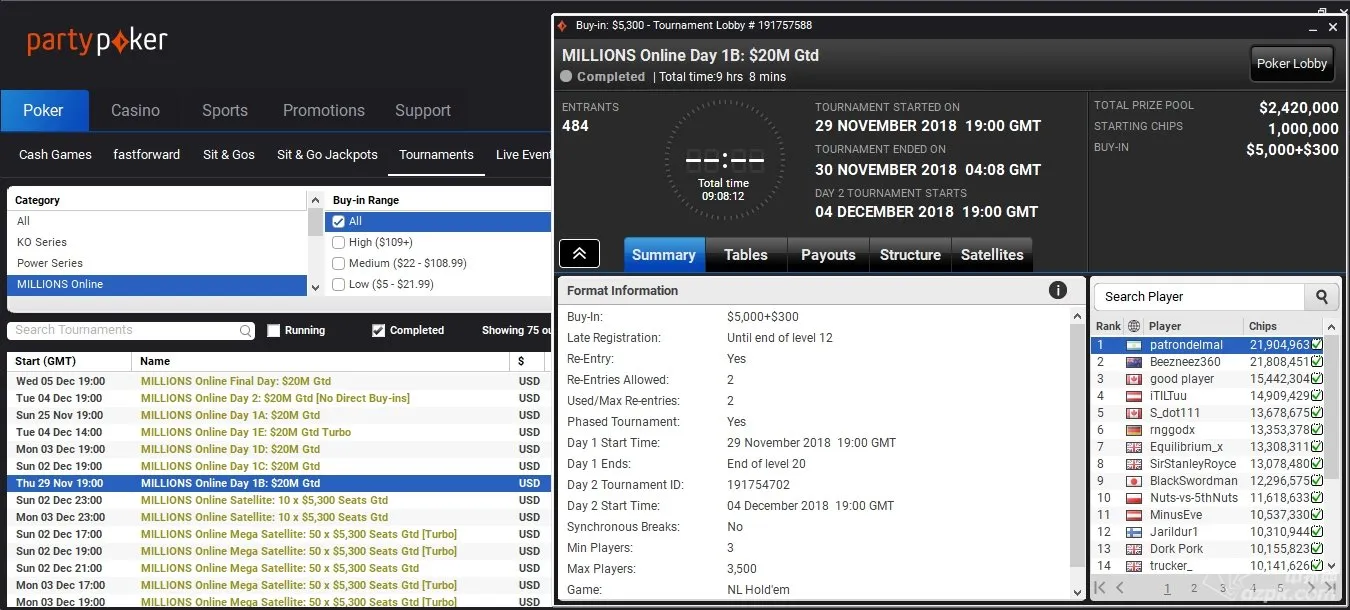1350x610 pixels.
Task: Switch to the Structure tab
Action: [x=910, y=255]
